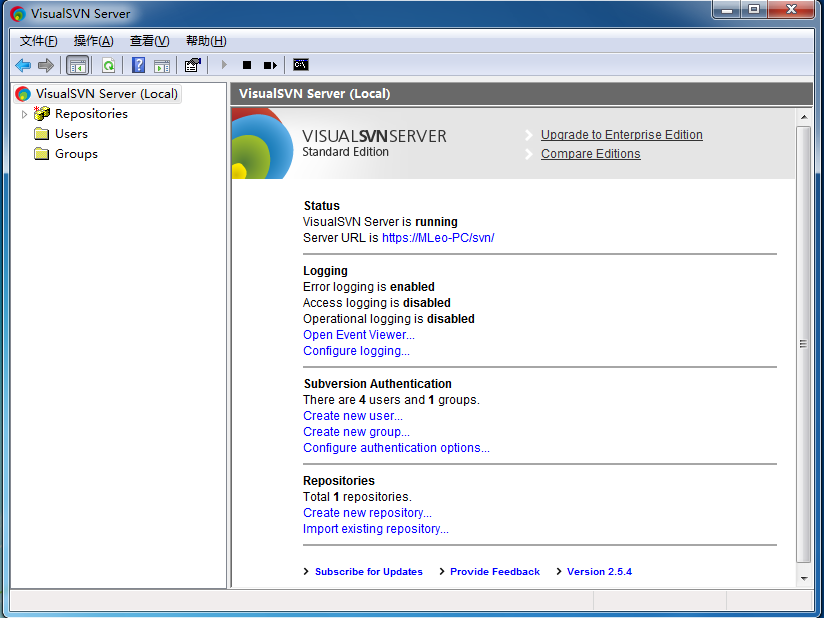Click the Start service play icon
The height and width of the screenshot is (618, 824).
[x=224, y=65]
